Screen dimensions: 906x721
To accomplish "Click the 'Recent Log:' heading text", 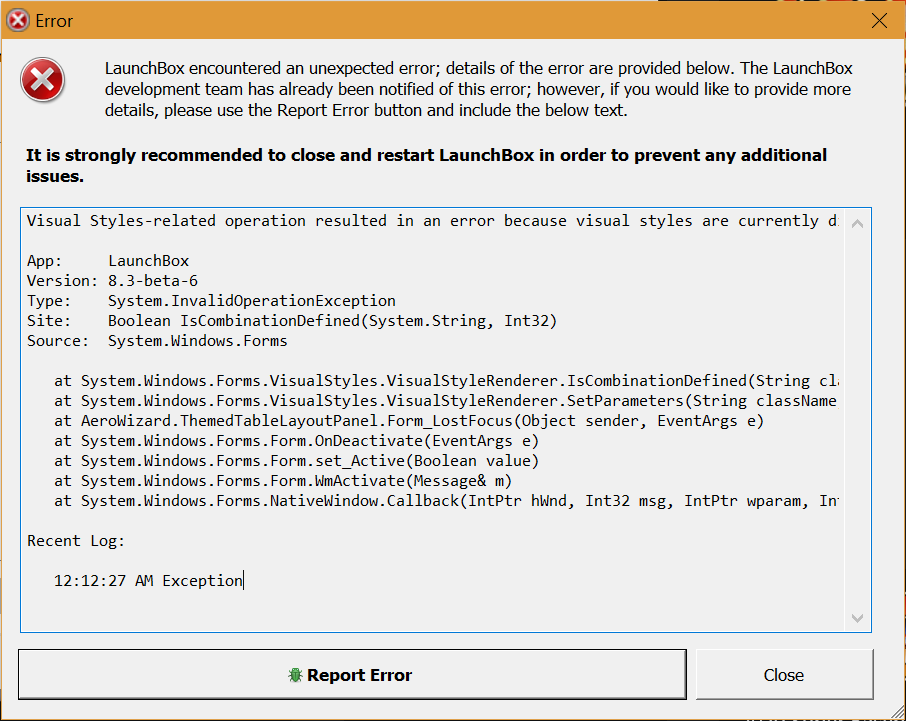I will [76, 541].
